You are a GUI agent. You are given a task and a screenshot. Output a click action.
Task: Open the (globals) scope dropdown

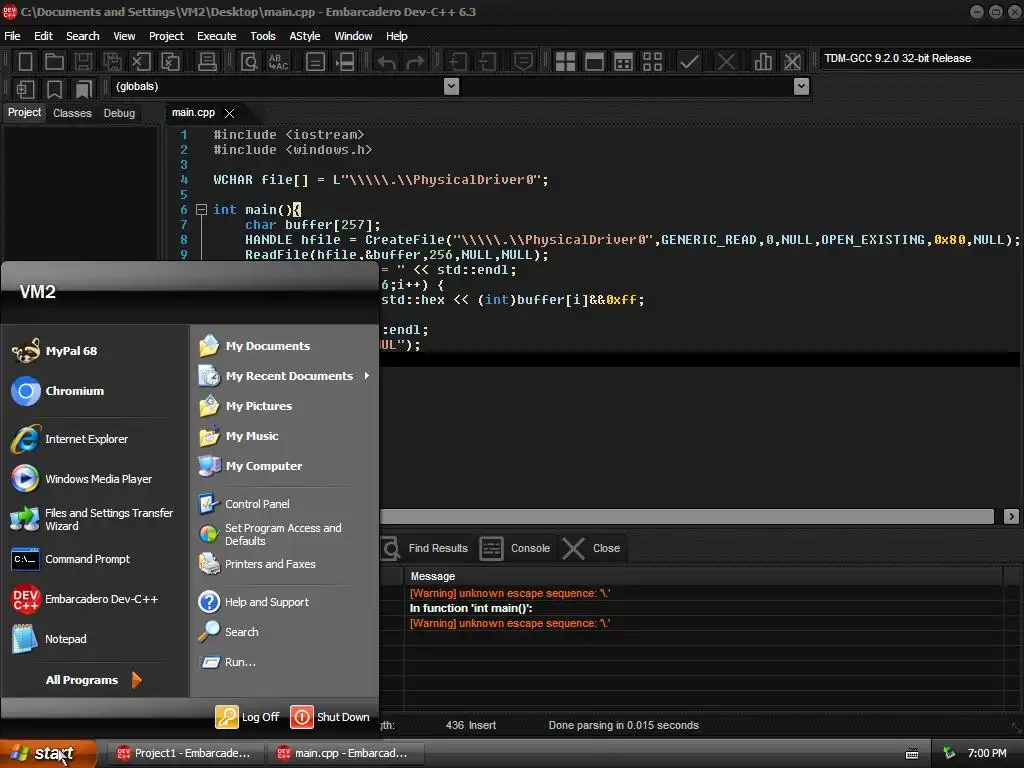pyautogui.click(x=451, y=87)
